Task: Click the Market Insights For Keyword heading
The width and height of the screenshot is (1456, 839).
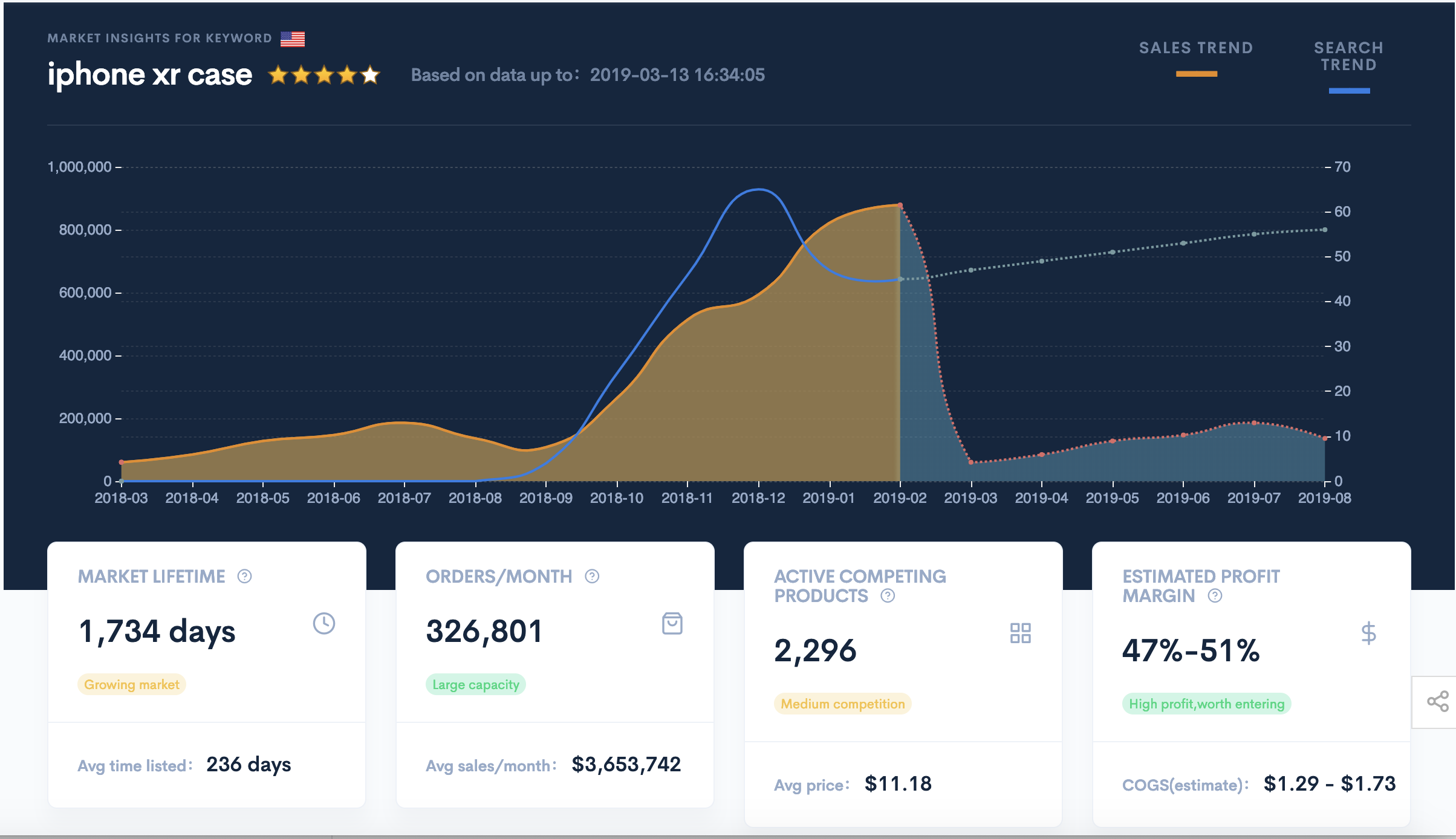Action: [160, 38]
